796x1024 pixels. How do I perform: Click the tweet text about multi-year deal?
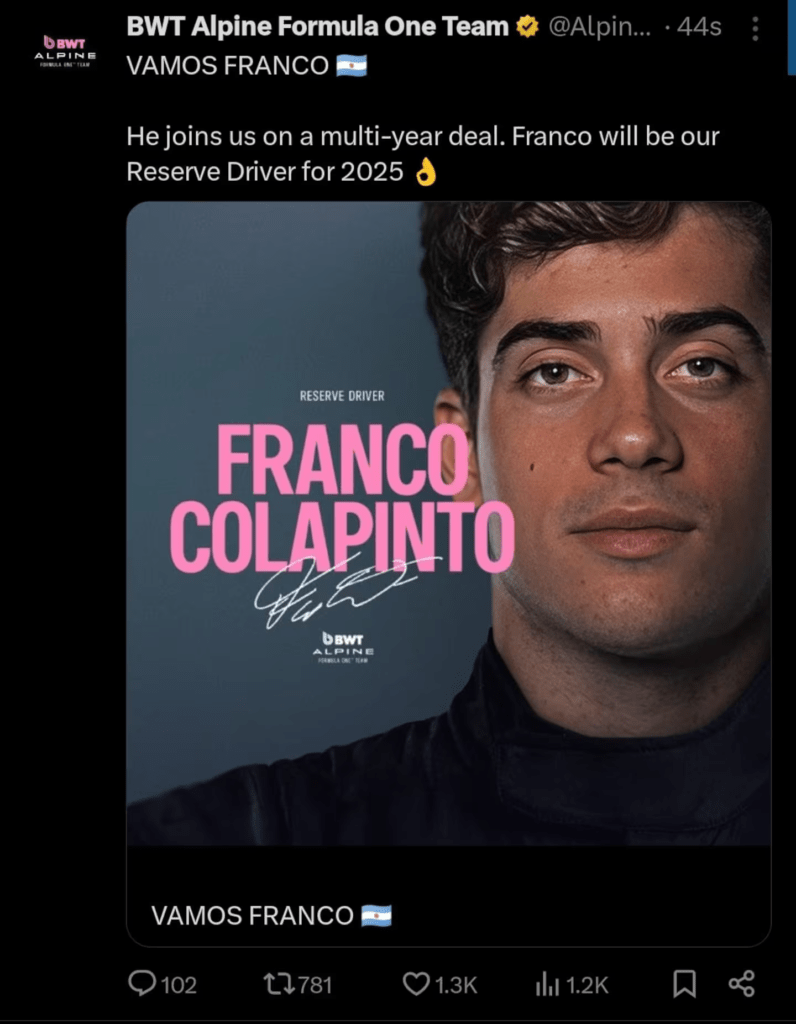422,154
